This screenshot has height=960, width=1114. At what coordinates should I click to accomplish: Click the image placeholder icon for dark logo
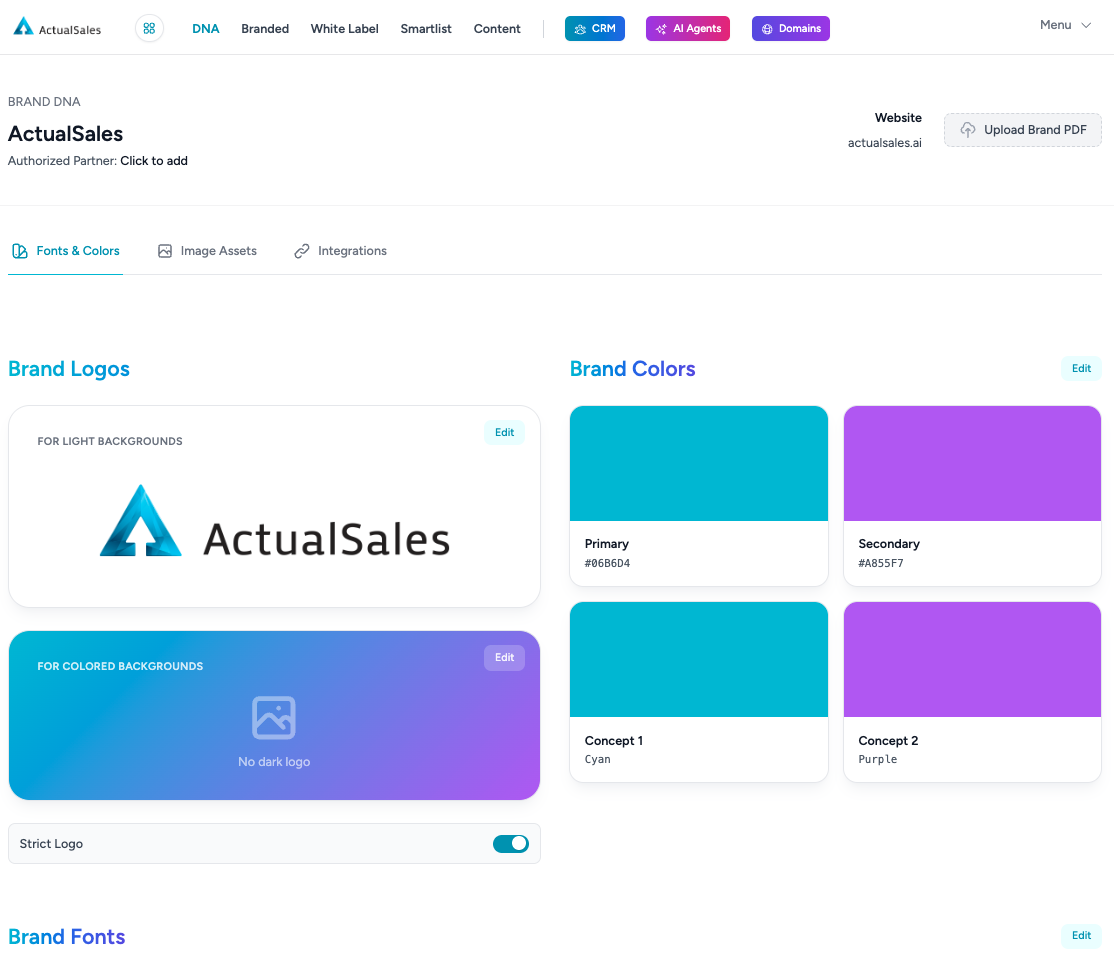(x=273, y=717)
